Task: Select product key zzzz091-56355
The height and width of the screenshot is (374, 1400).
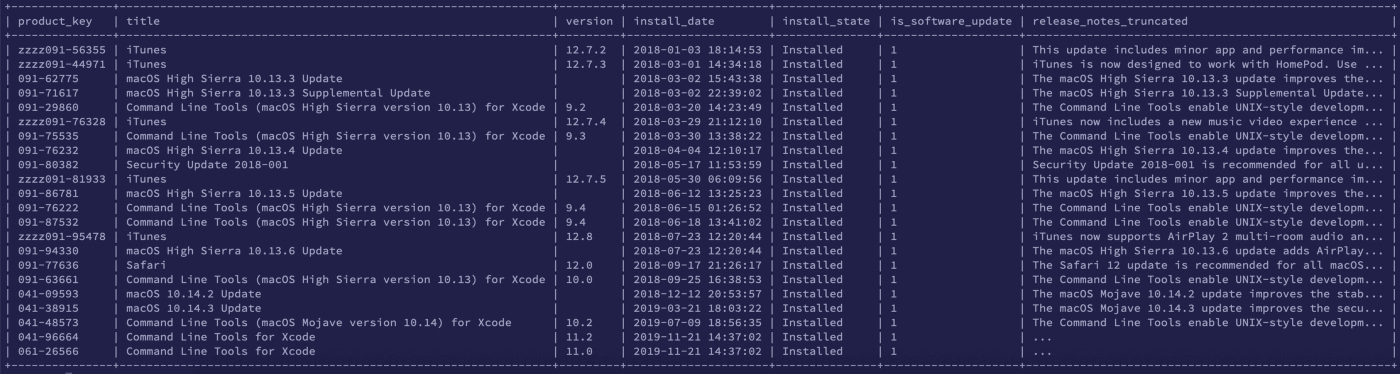Action: (61, 50)
